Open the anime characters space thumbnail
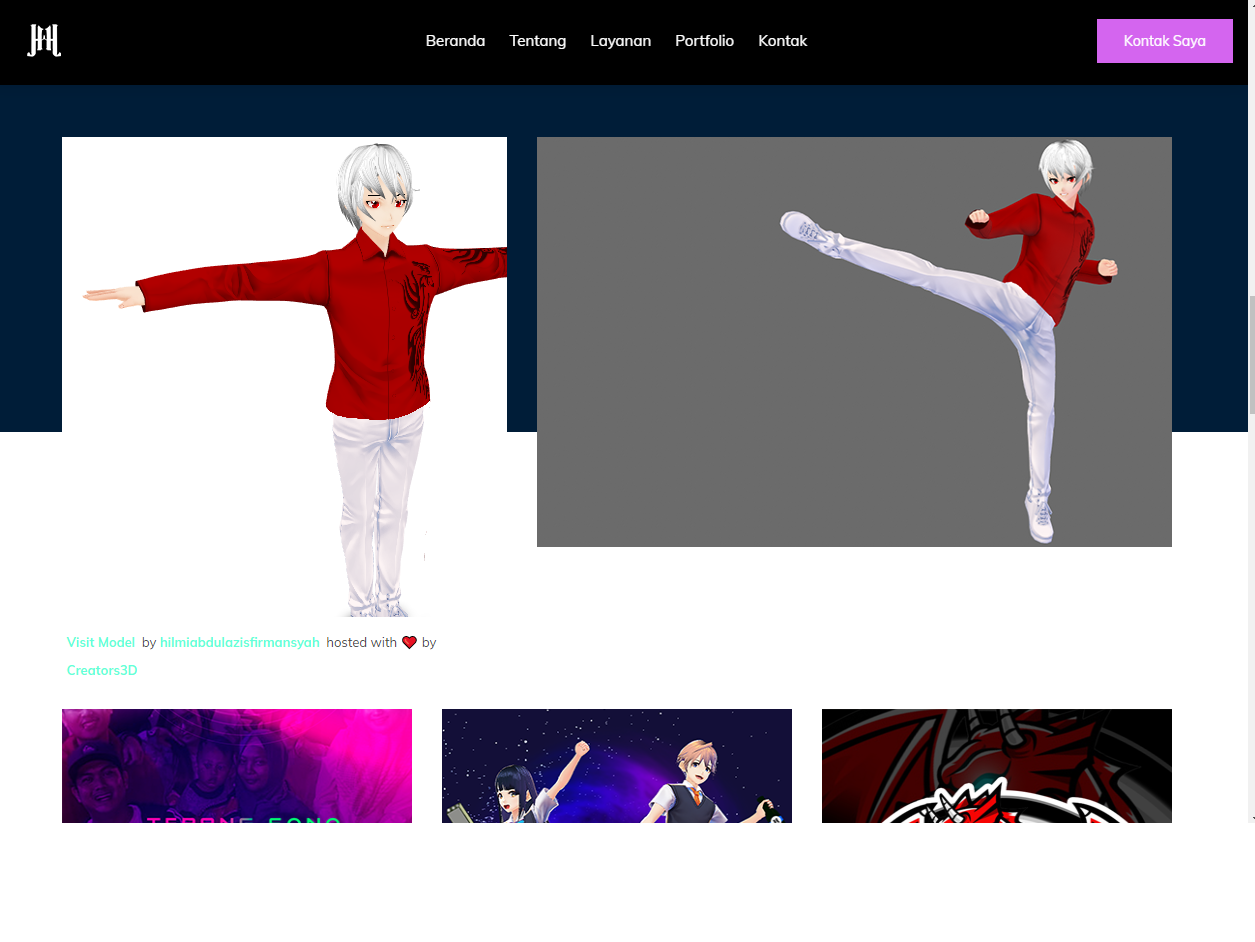Screen dimensions: 1255x942 pyautogui.click(x=617, y=766)
